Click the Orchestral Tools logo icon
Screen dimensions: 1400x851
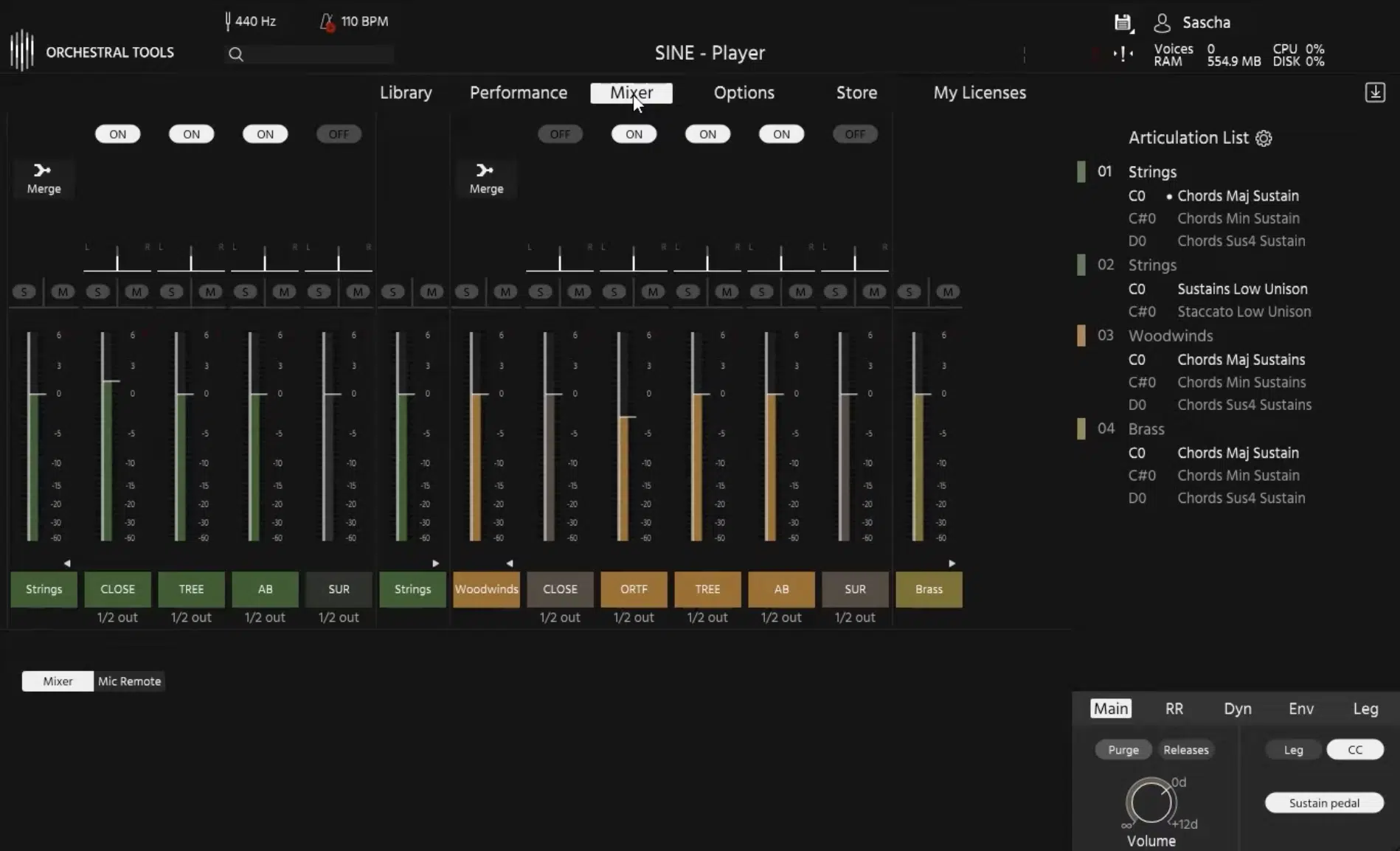coord(22,50)
